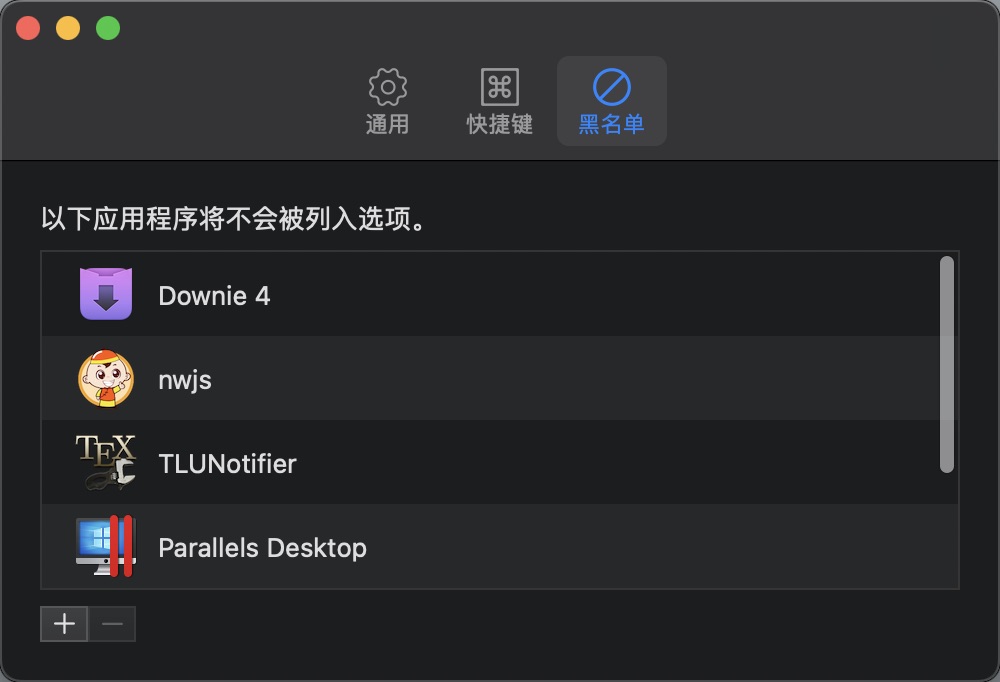
Task: Click the blacklist list vertical scrollbar
Action: (947, 364)
